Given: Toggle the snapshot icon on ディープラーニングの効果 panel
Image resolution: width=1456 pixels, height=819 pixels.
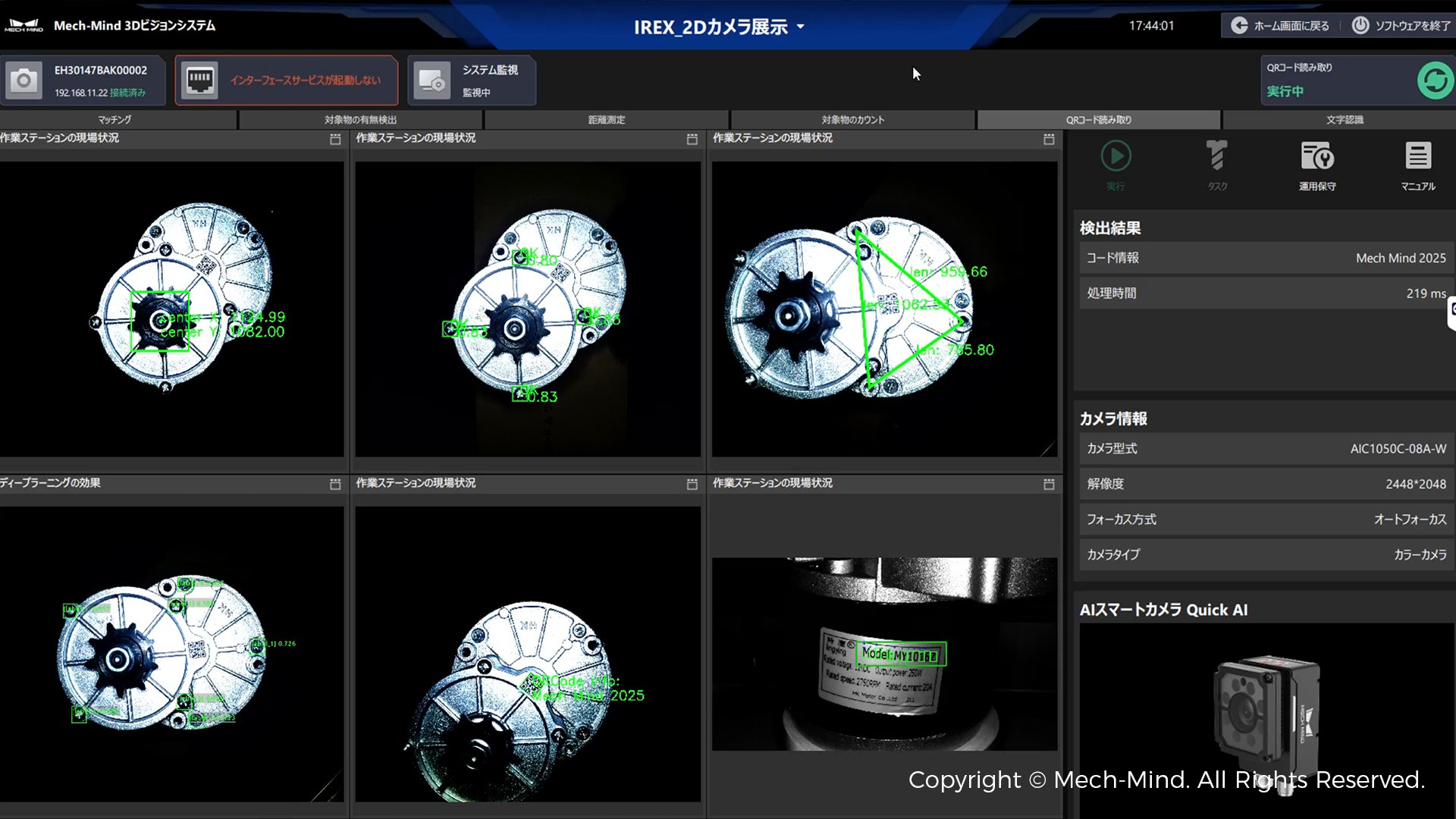Looking at the screenshot, I should click(x=337, y=484).
